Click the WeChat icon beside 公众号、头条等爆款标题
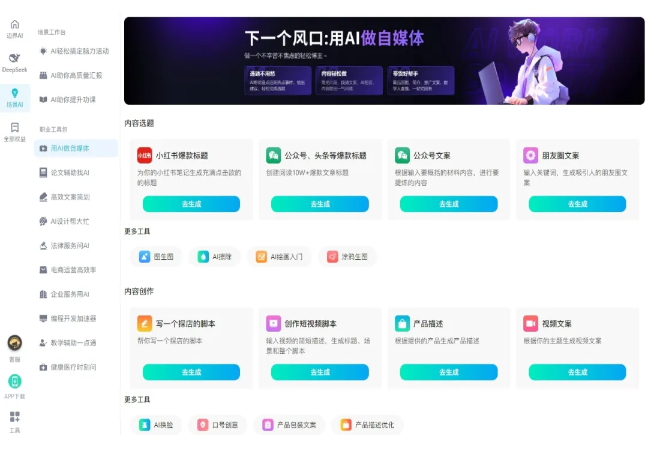 pos(274,155)
